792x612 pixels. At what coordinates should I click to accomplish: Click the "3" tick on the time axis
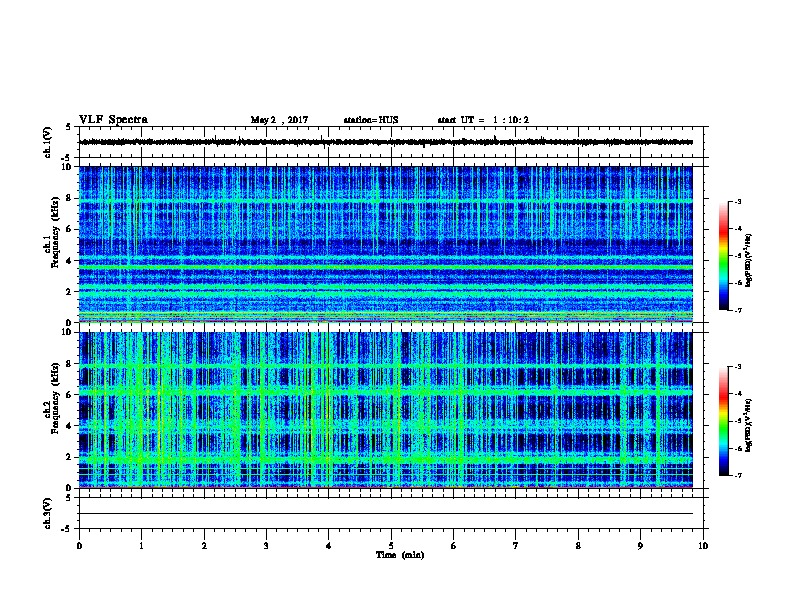click(266, 546)
